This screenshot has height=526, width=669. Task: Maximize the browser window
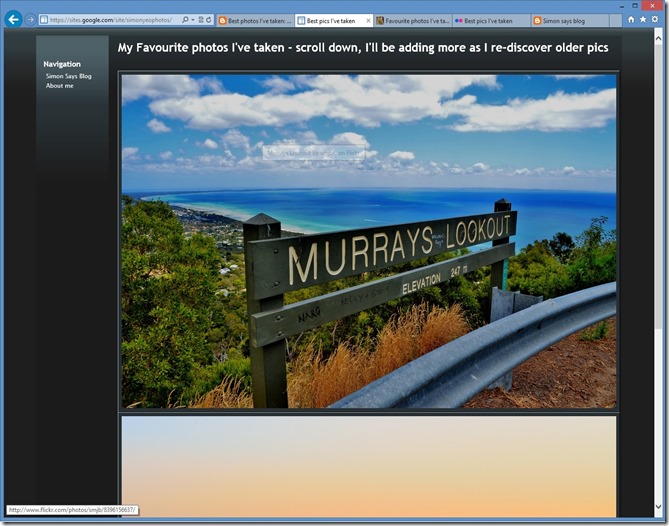point(635,6)
